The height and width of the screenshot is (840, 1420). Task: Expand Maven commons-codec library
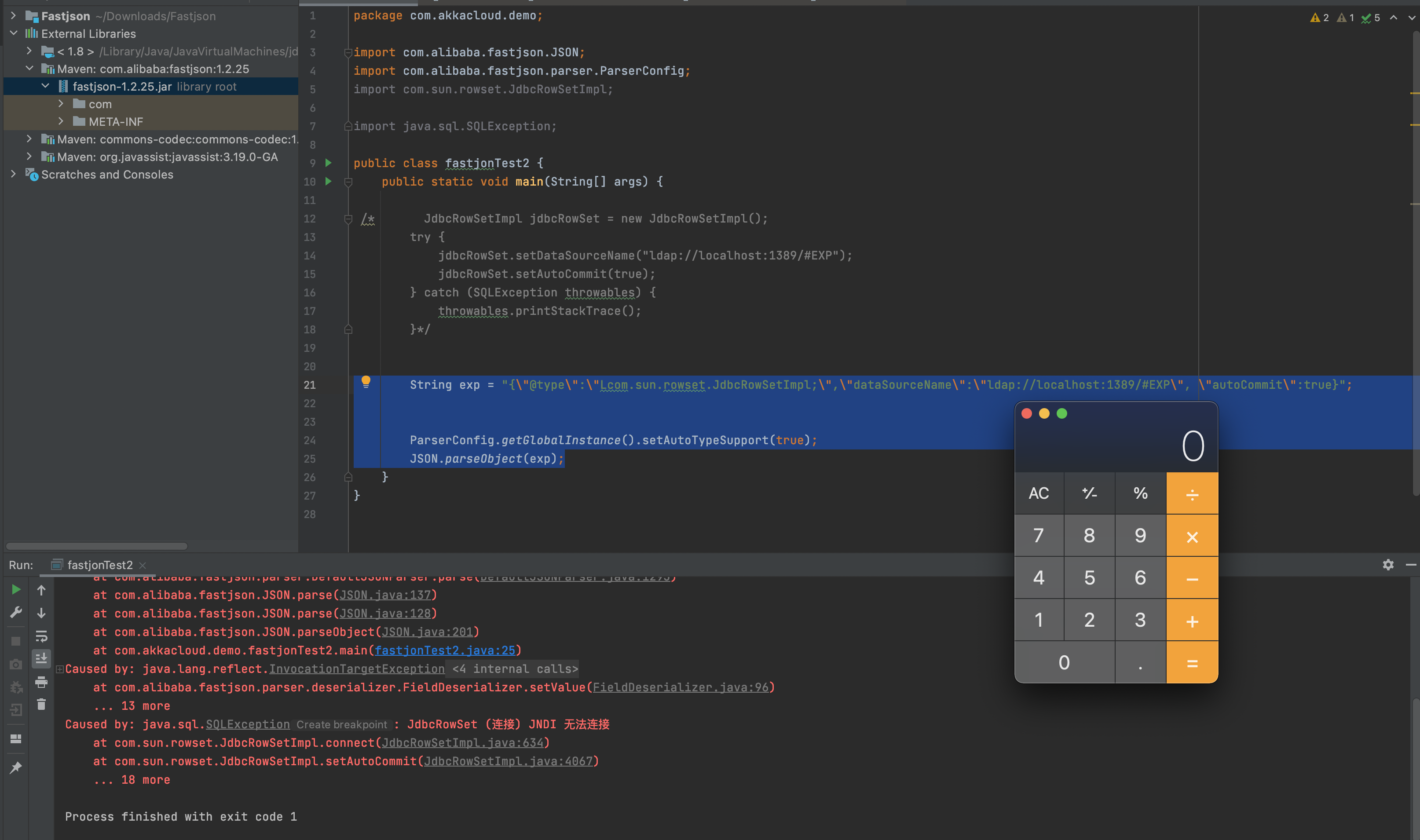(29, 139)
